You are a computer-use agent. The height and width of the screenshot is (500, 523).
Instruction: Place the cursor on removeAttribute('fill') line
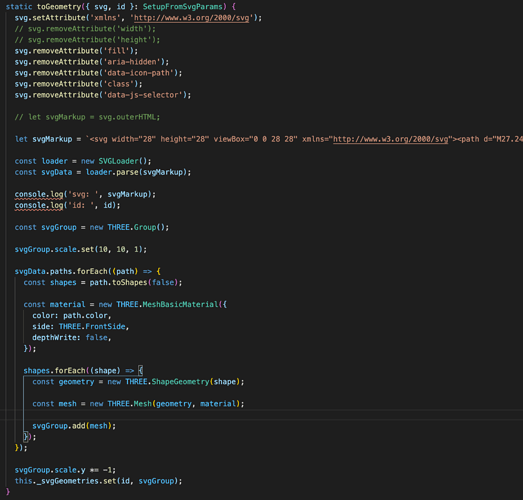click(x=76, y=51)
